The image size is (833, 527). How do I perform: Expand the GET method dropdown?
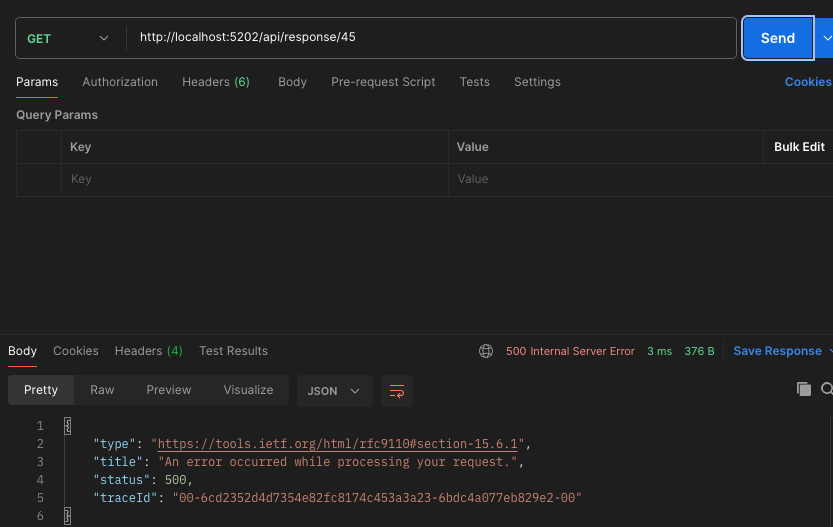click(67, 38)
